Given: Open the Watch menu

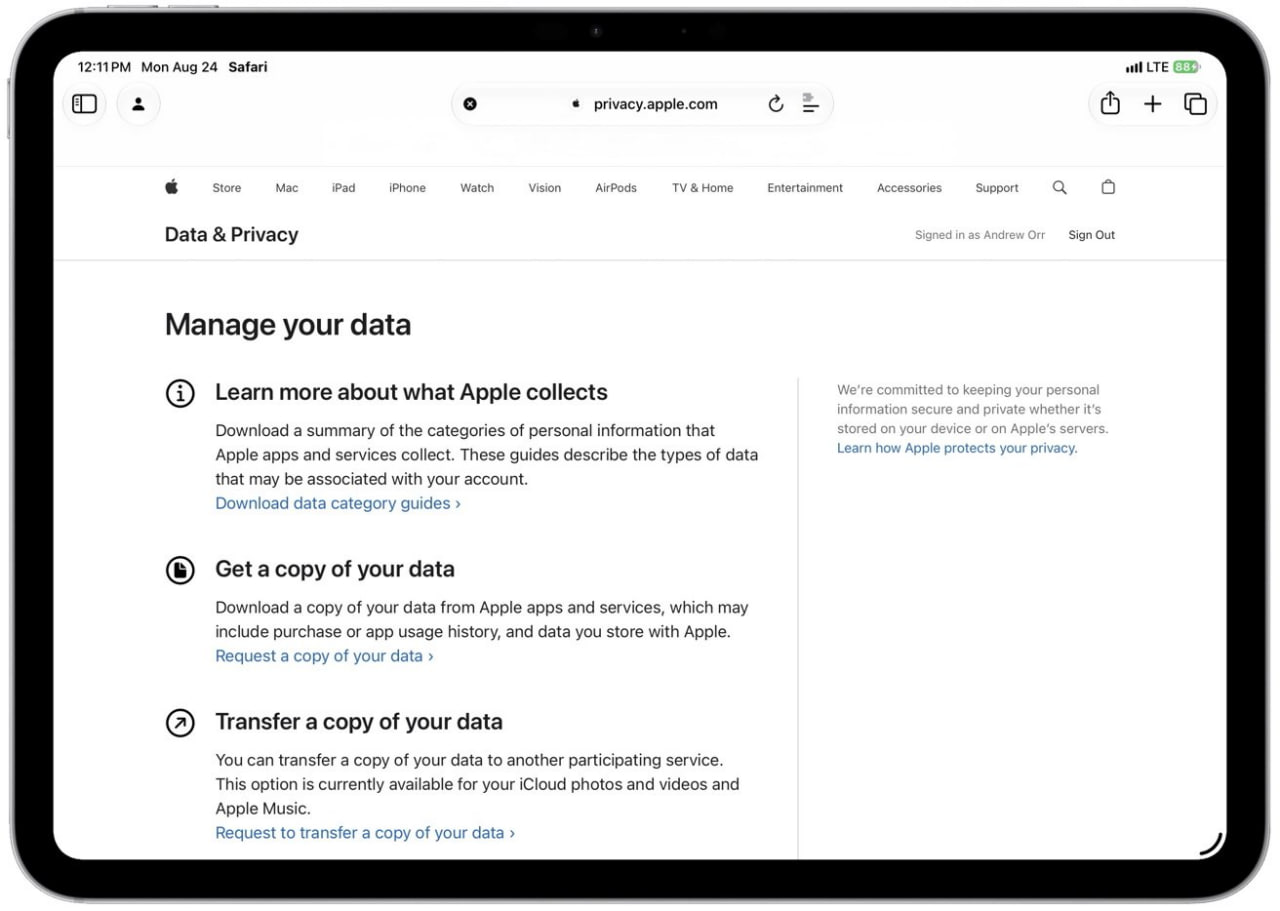Looking at the screenshot, I should tap(477, 188).
